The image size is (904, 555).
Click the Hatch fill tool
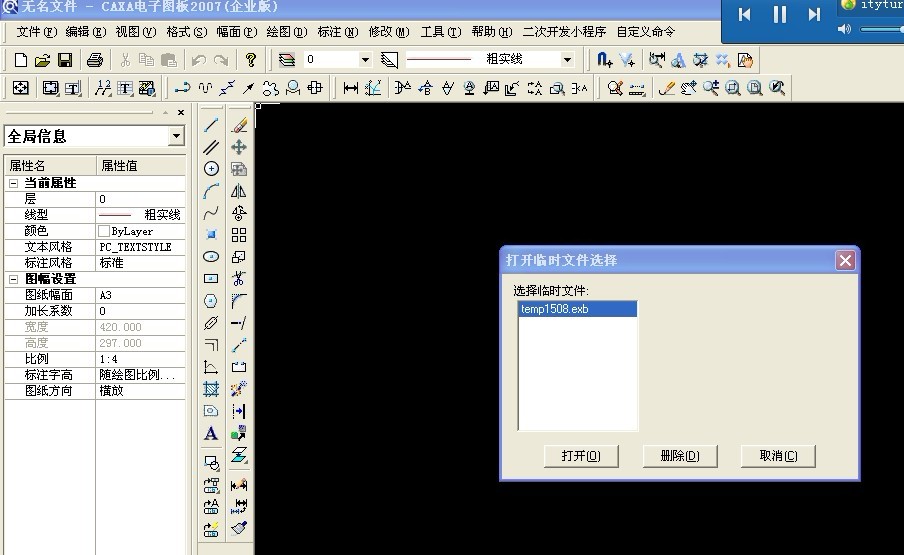pyautogui.click(x=211, y=389)
